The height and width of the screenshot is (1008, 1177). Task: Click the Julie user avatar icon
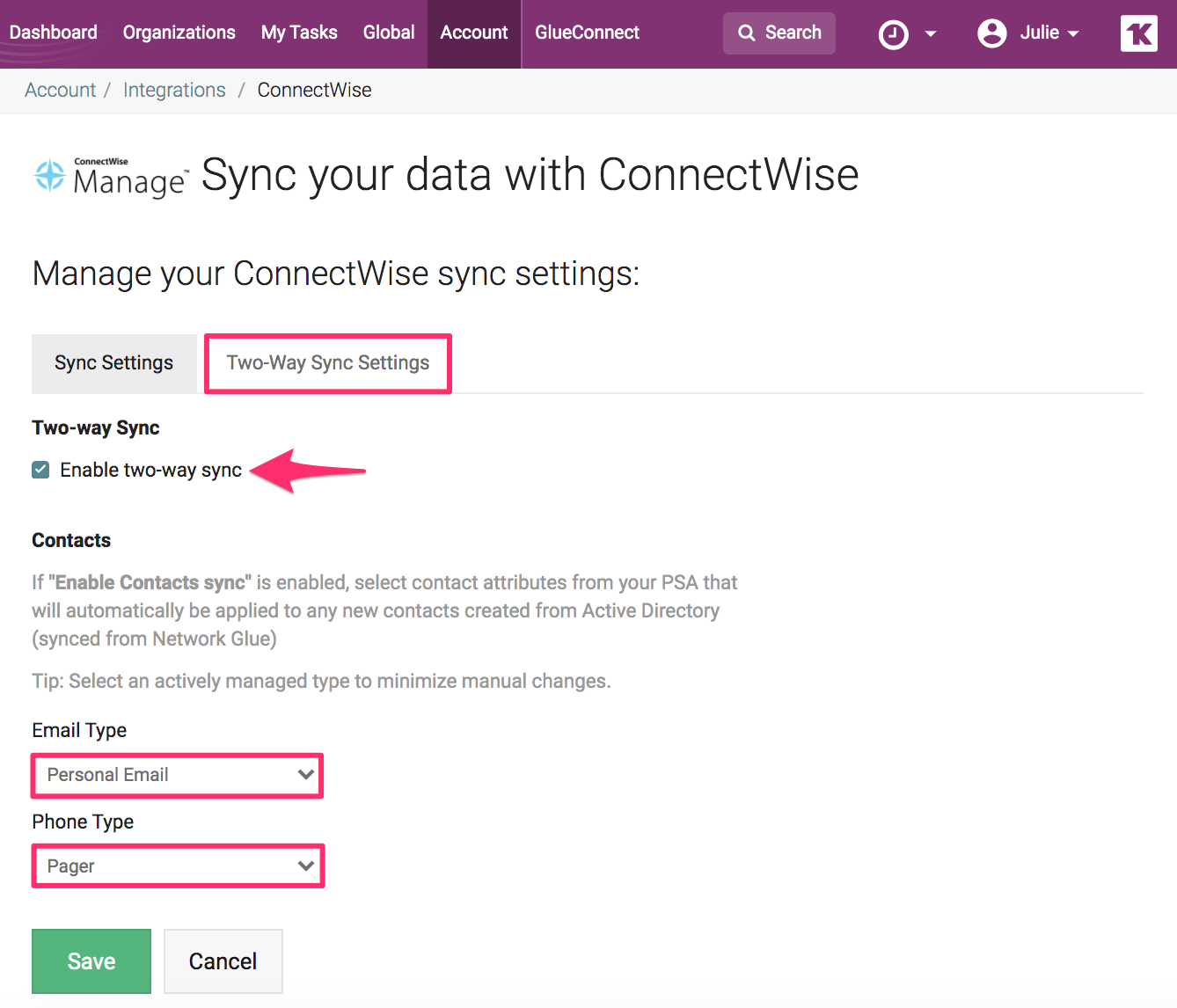pyautogui.click(x=991, y=33)
